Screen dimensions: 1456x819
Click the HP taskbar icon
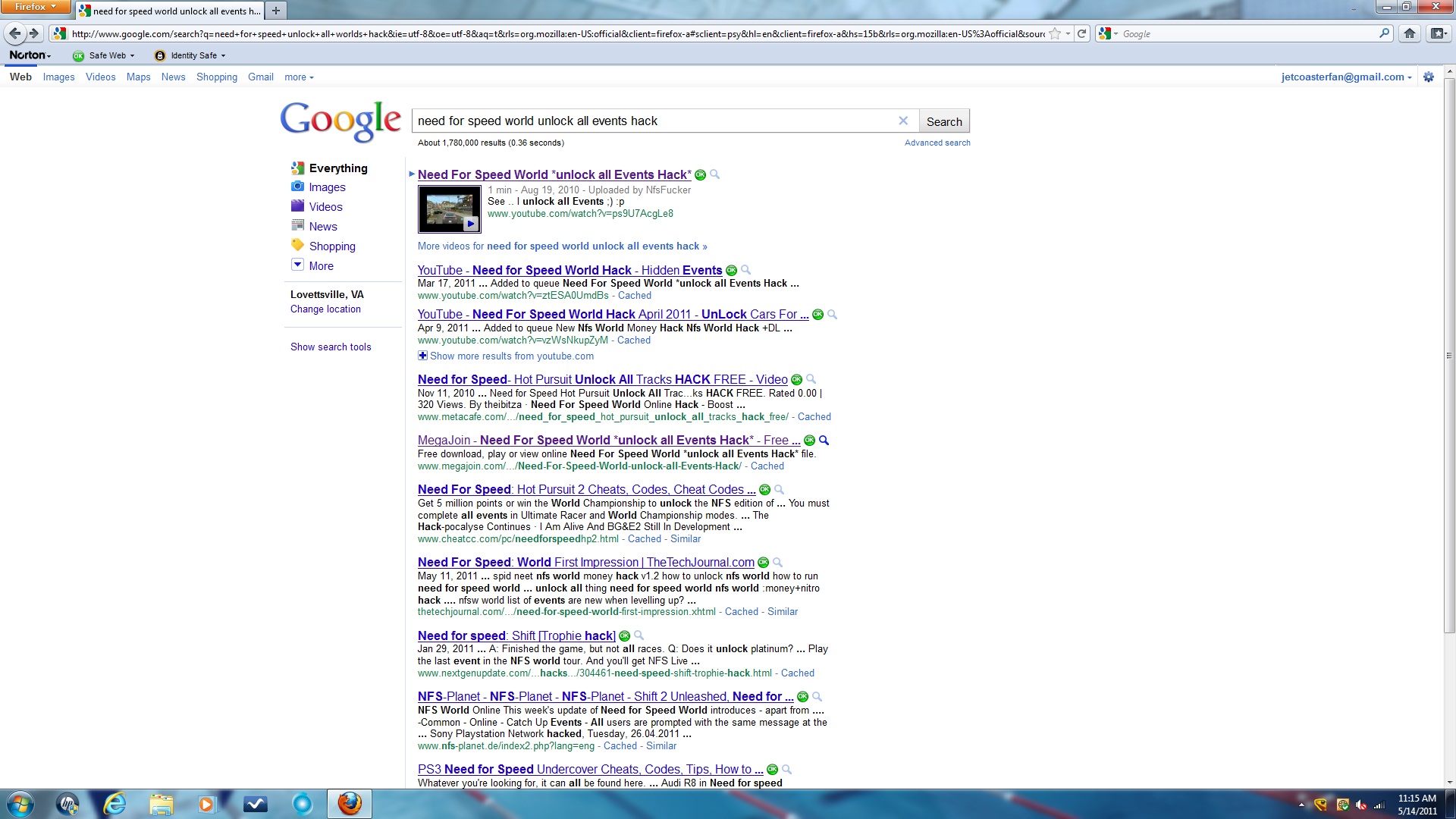(x=67, y=804)
